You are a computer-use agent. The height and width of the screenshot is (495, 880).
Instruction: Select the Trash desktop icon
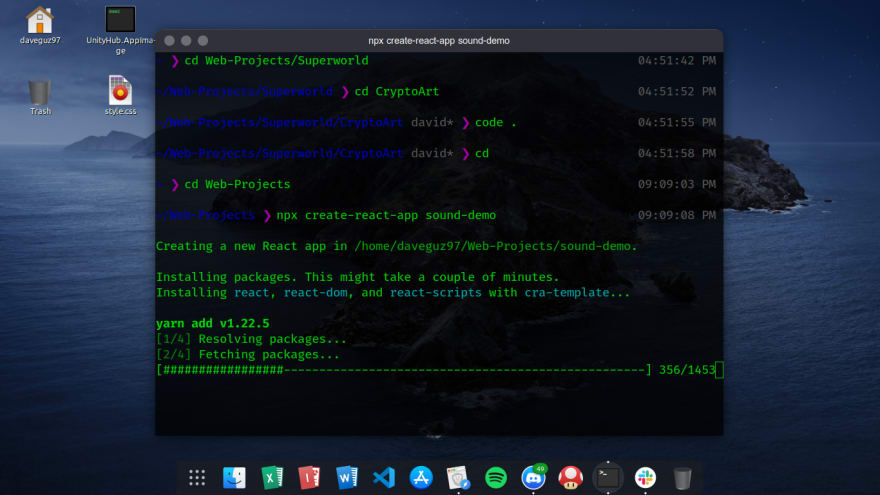coord(40,98)
